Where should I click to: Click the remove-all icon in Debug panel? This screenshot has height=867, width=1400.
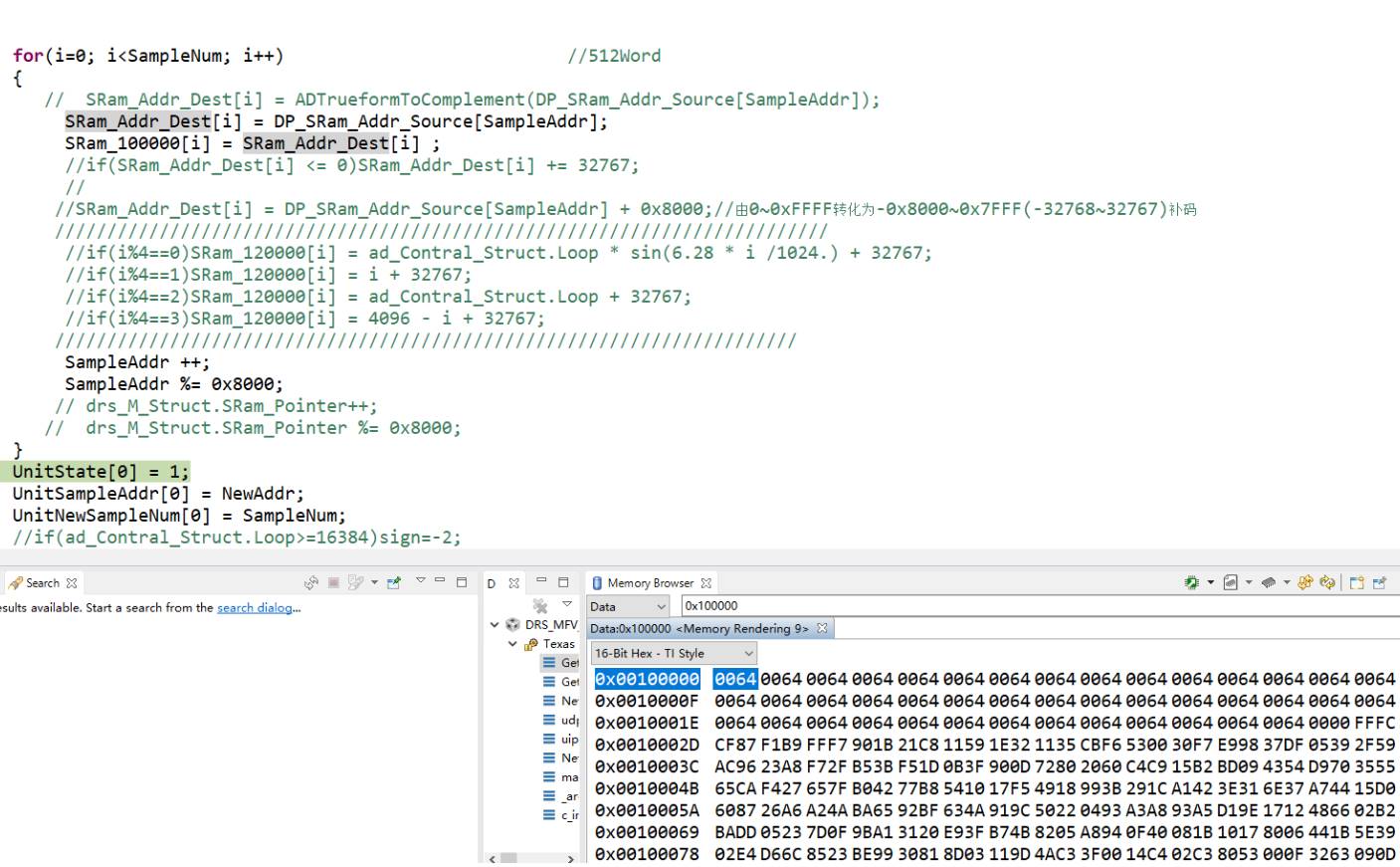540,605
